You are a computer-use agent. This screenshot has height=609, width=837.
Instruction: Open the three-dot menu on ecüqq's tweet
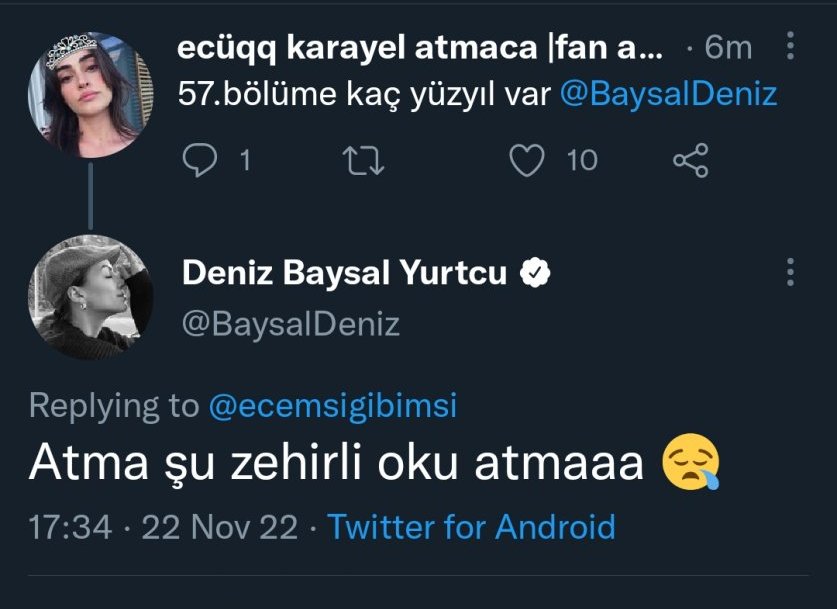791,47
